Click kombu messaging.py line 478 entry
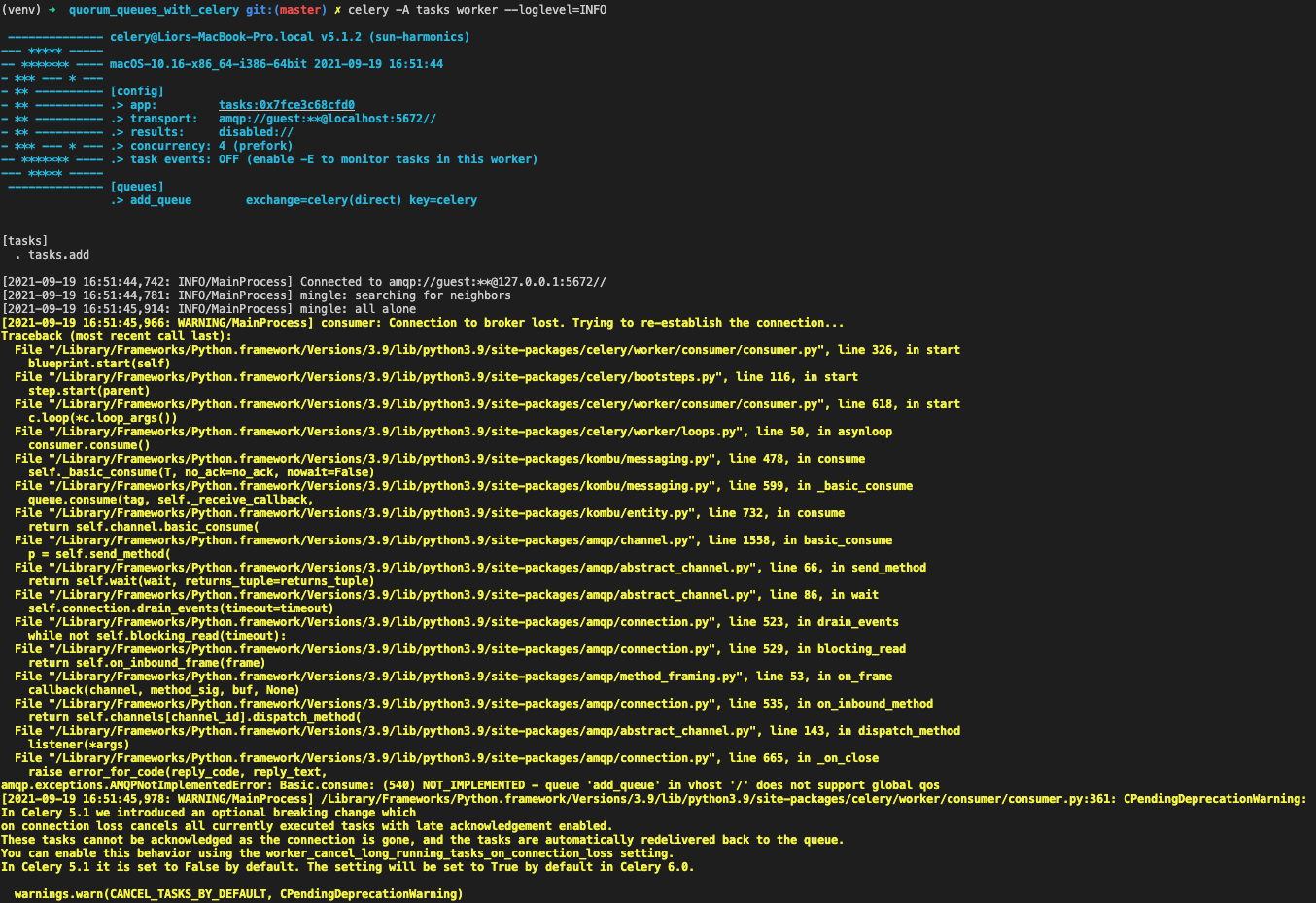Image resolution: width=1316 pixels, height=903 pixels. tap(439, 459)
